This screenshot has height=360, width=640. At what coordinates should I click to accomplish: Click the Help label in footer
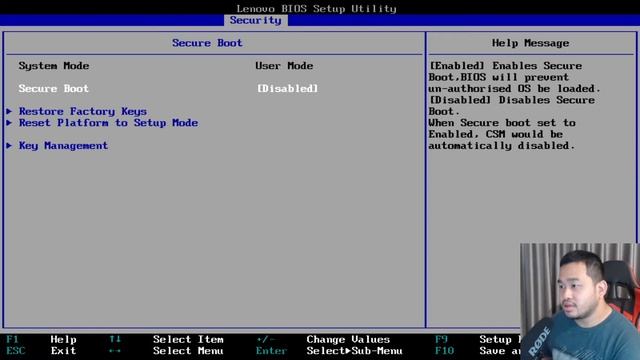[63, 339]
